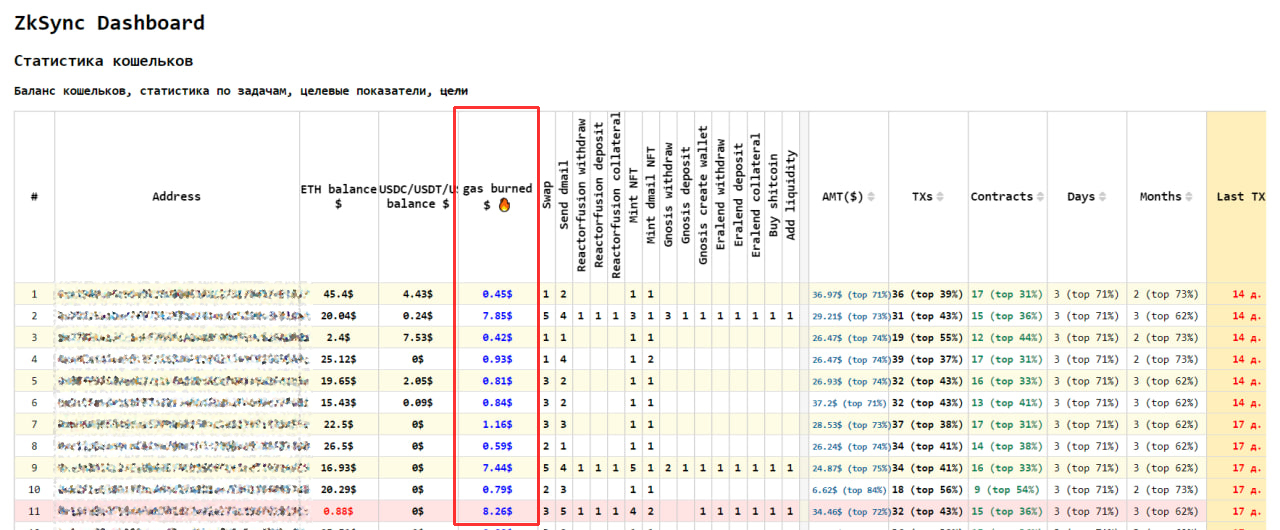Image resolution: width=1280 pixels, height=530 pixels.
Task: Sort by Contracts using its sort icon
Action: tap(1042, 197)
